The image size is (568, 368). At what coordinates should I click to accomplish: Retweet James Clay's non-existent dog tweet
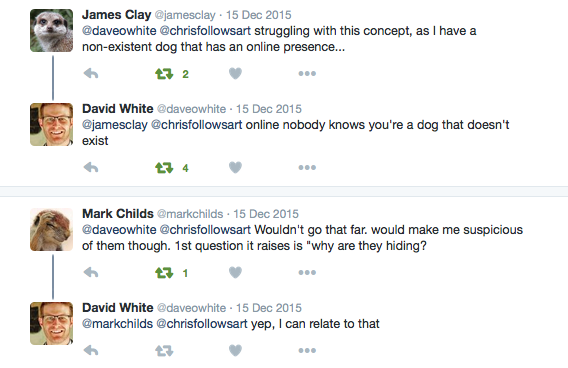pyautogui.click(x=164, y=74)
